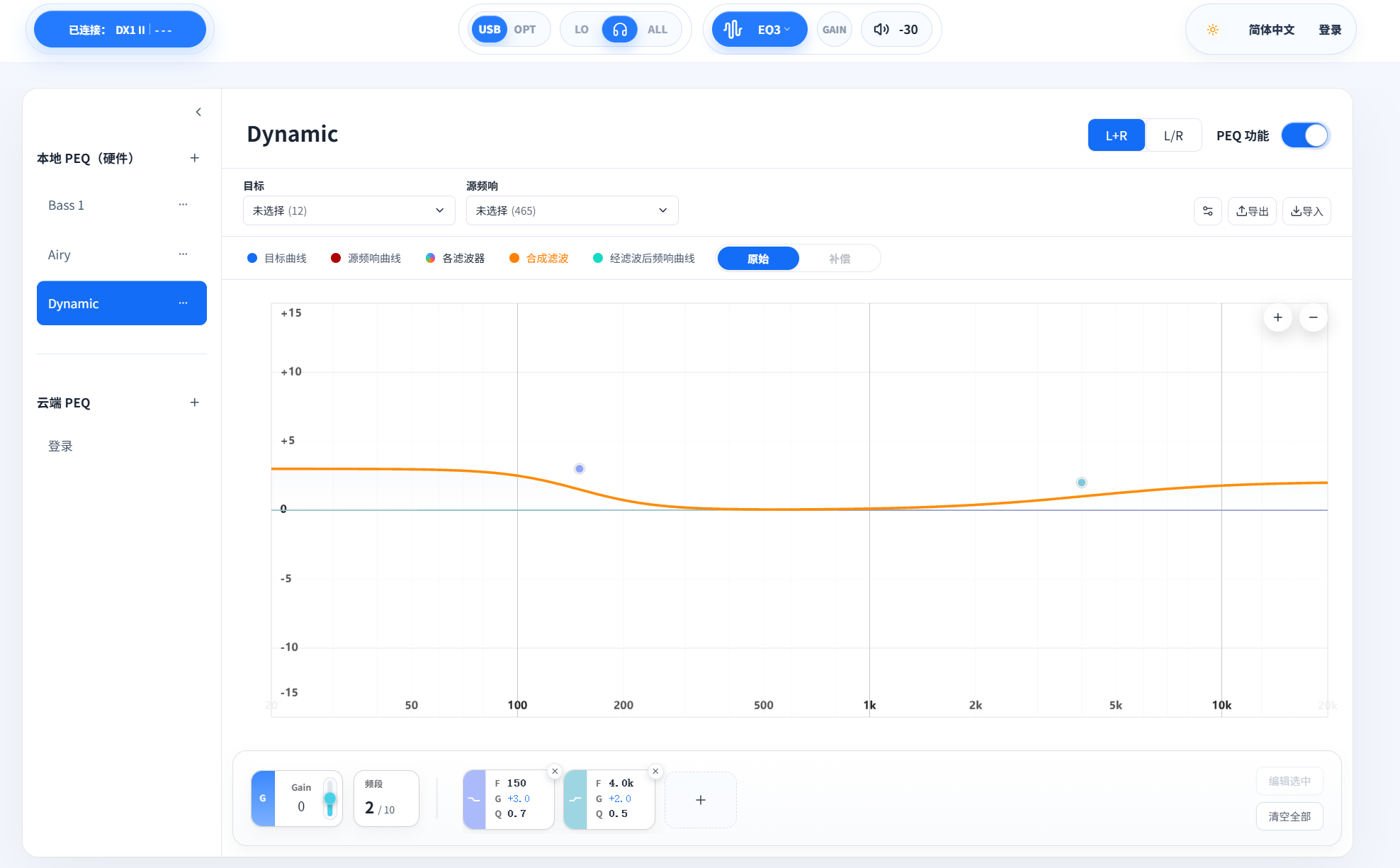
Task: Toggle the target curve legend visibility
Action: pos(277,259)
